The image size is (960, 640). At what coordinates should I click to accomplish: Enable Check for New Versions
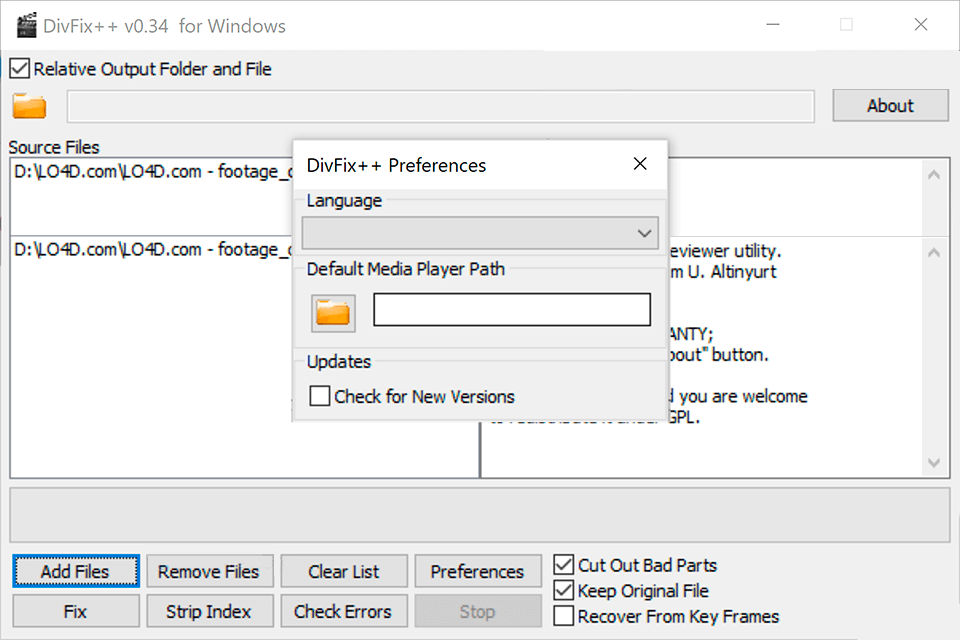pos(319,396)
